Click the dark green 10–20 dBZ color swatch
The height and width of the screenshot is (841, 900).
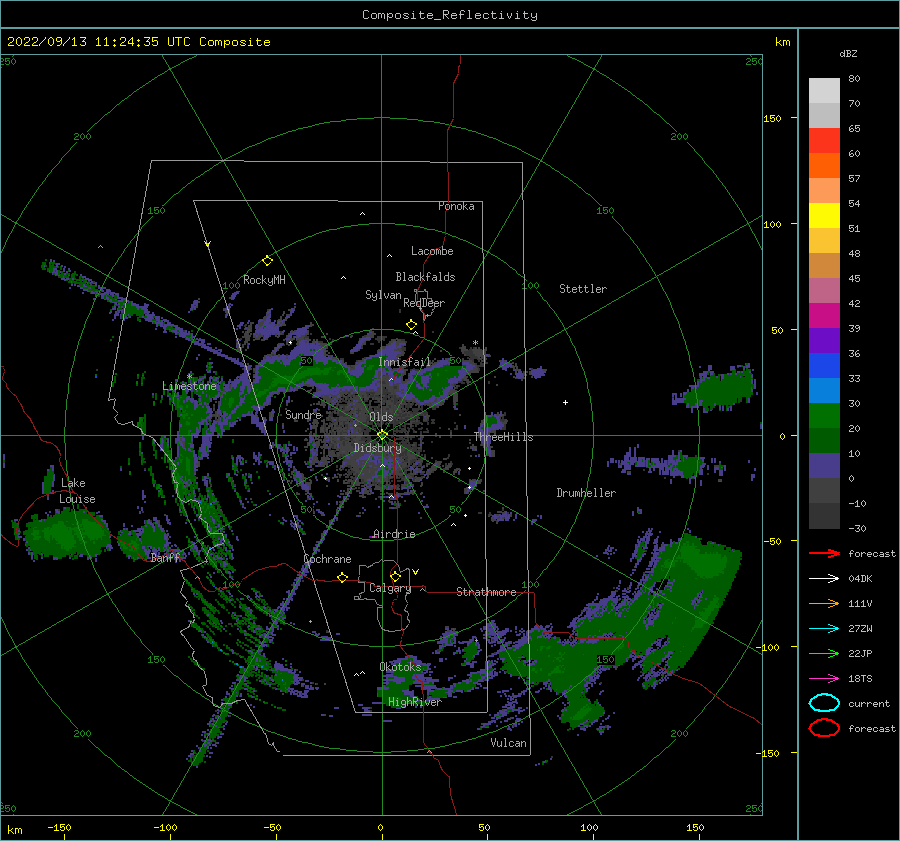pos(824,440)
